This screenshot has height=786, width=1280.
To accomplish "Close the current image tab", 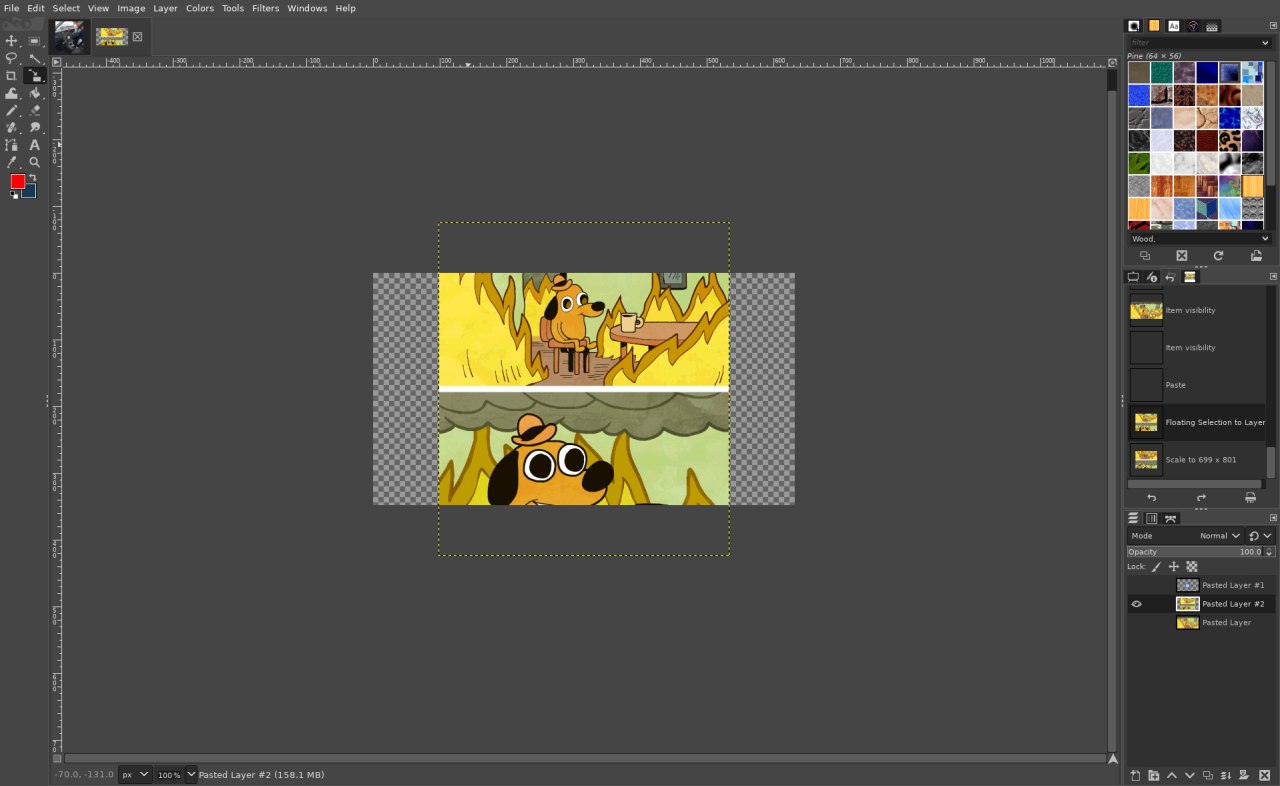I will [x=137, y=37].
